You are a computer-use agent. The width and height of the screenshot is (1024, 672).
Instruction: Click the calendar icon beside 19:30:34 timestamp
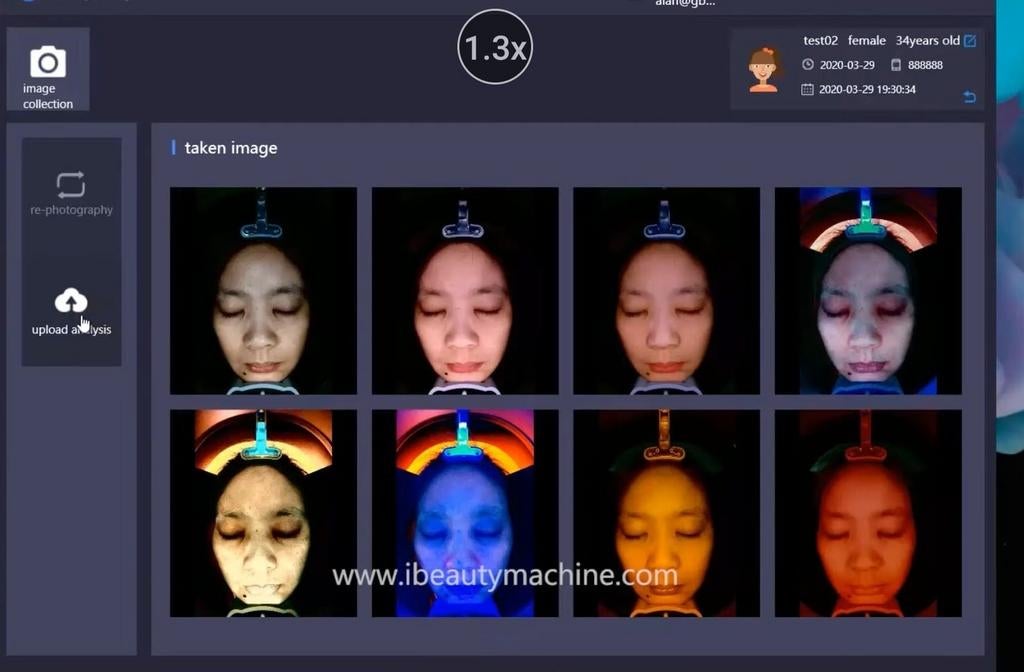tap(808, 89)
